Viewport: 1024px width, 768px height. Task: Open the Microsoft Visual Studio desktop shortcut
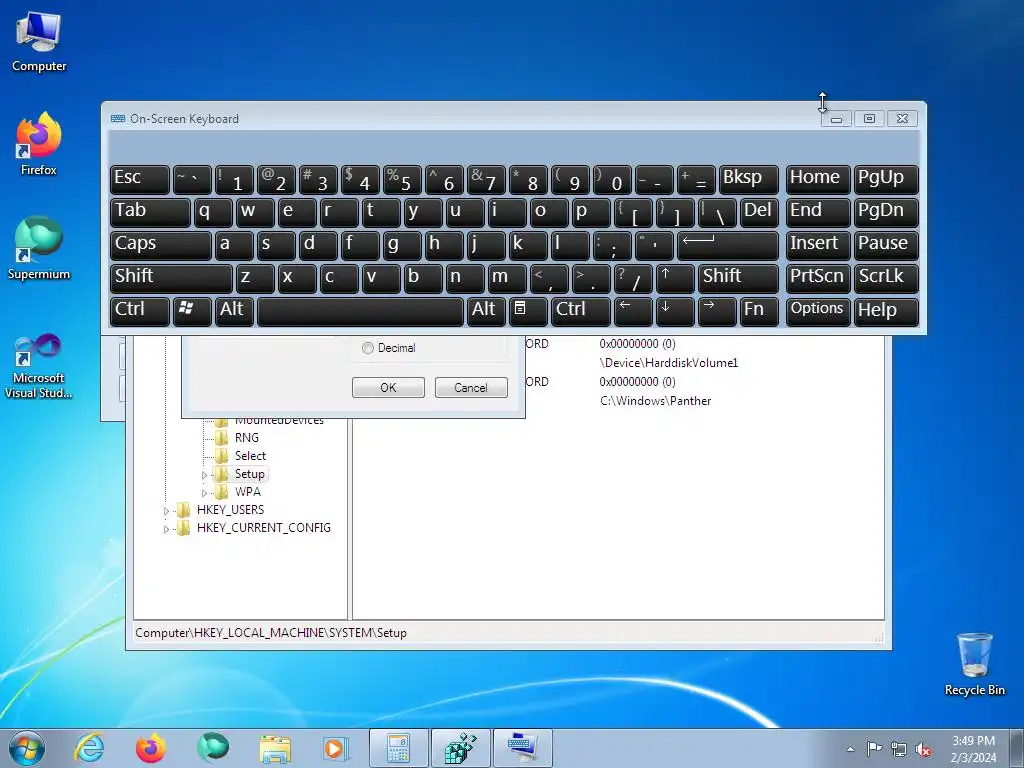[39, 366]
